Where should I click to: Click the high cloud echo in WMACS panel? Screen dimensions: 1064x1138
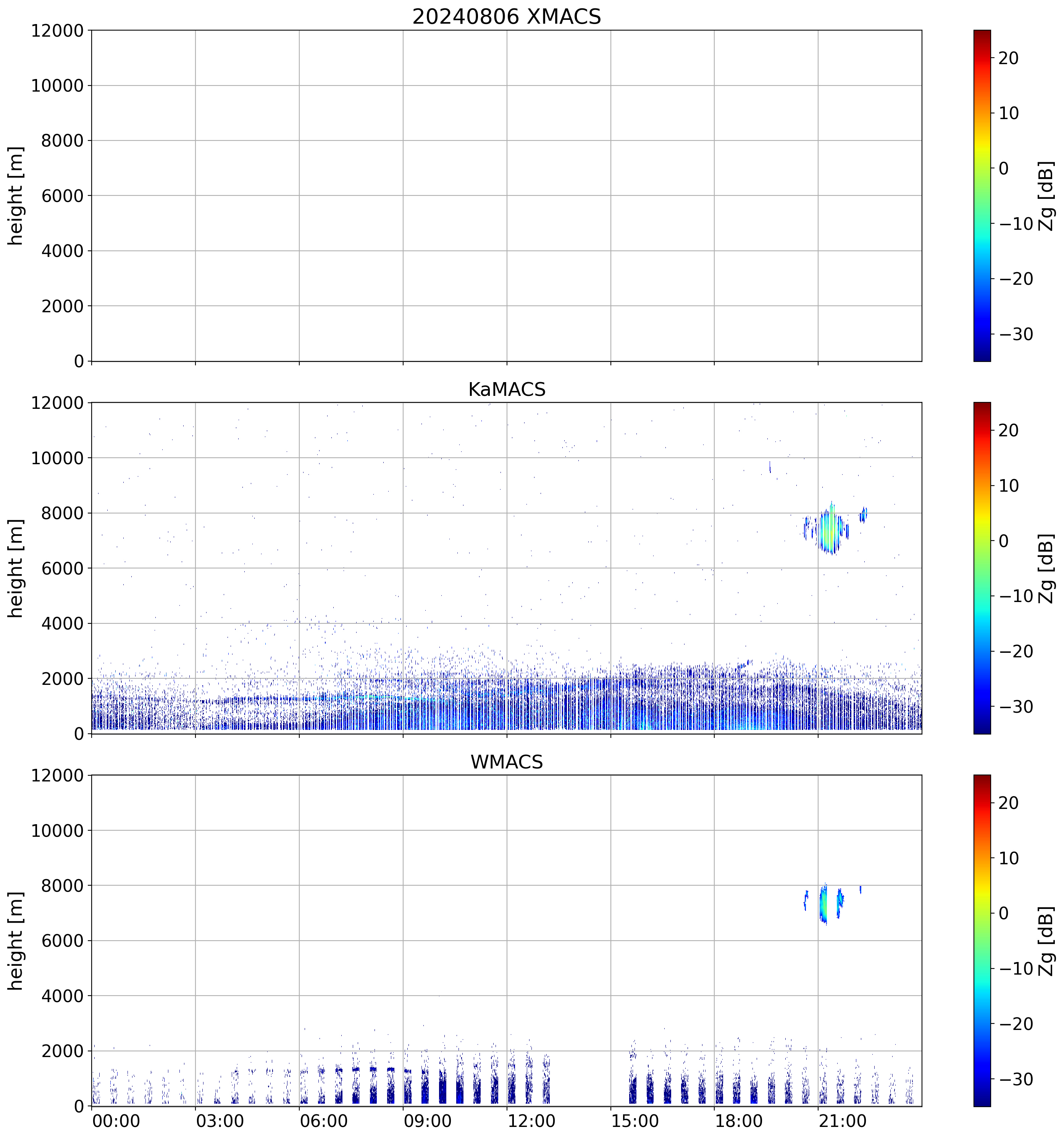point(823,904)
